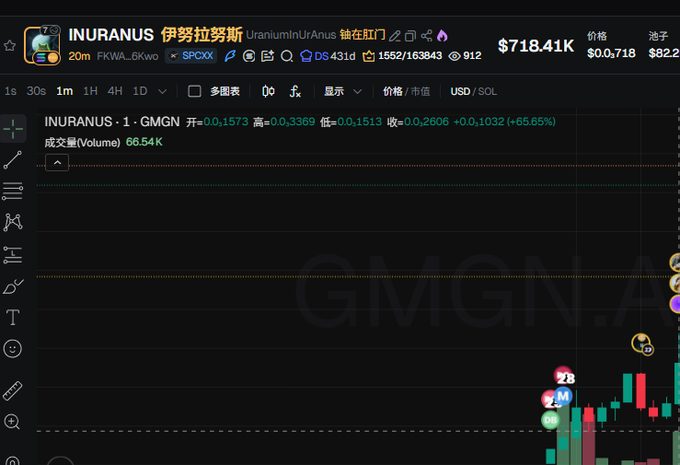Click the UraniumInUrAnus description text

pos(291,35)
